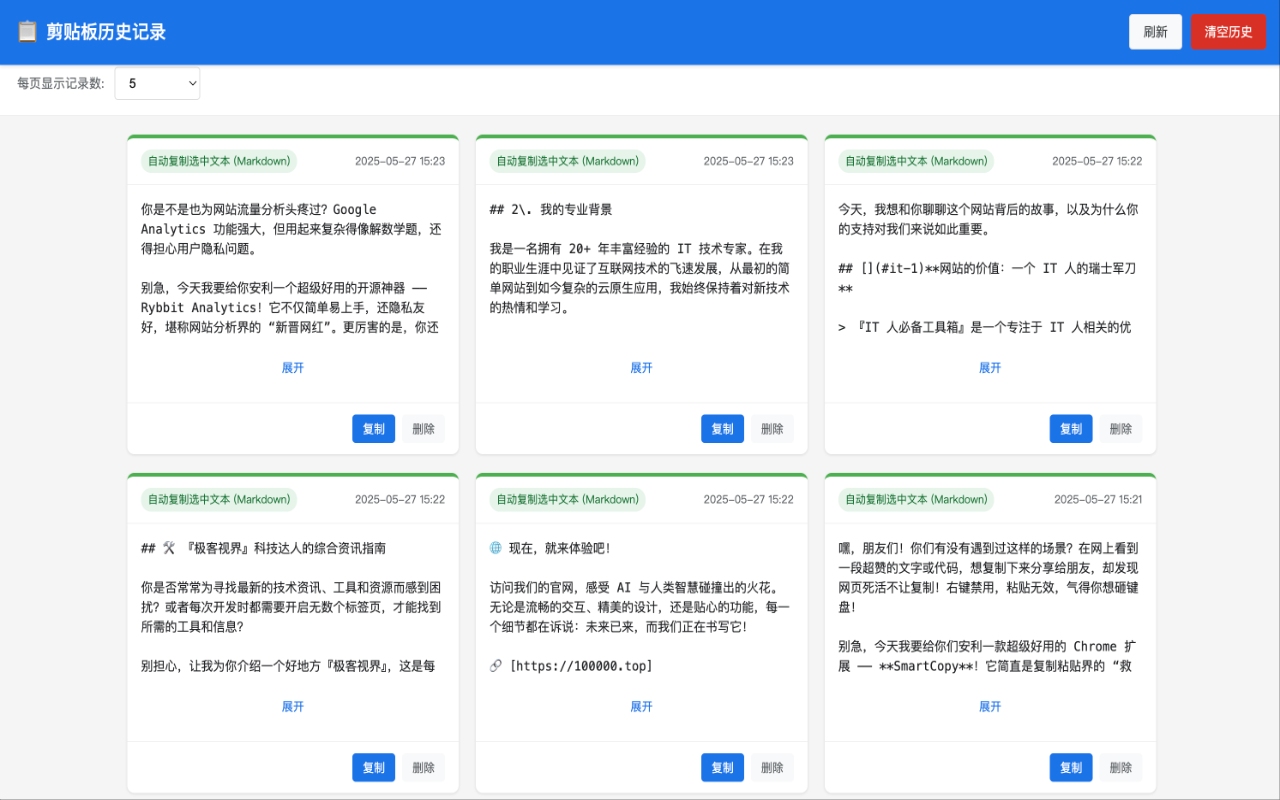Copy the 我的专业背景 card content

coord(722,428)
